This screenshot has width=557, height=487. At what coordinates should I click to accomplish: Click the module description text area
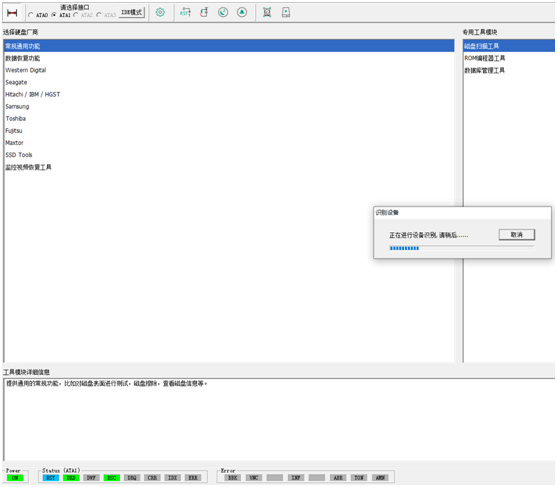click(x=279, y=420)
